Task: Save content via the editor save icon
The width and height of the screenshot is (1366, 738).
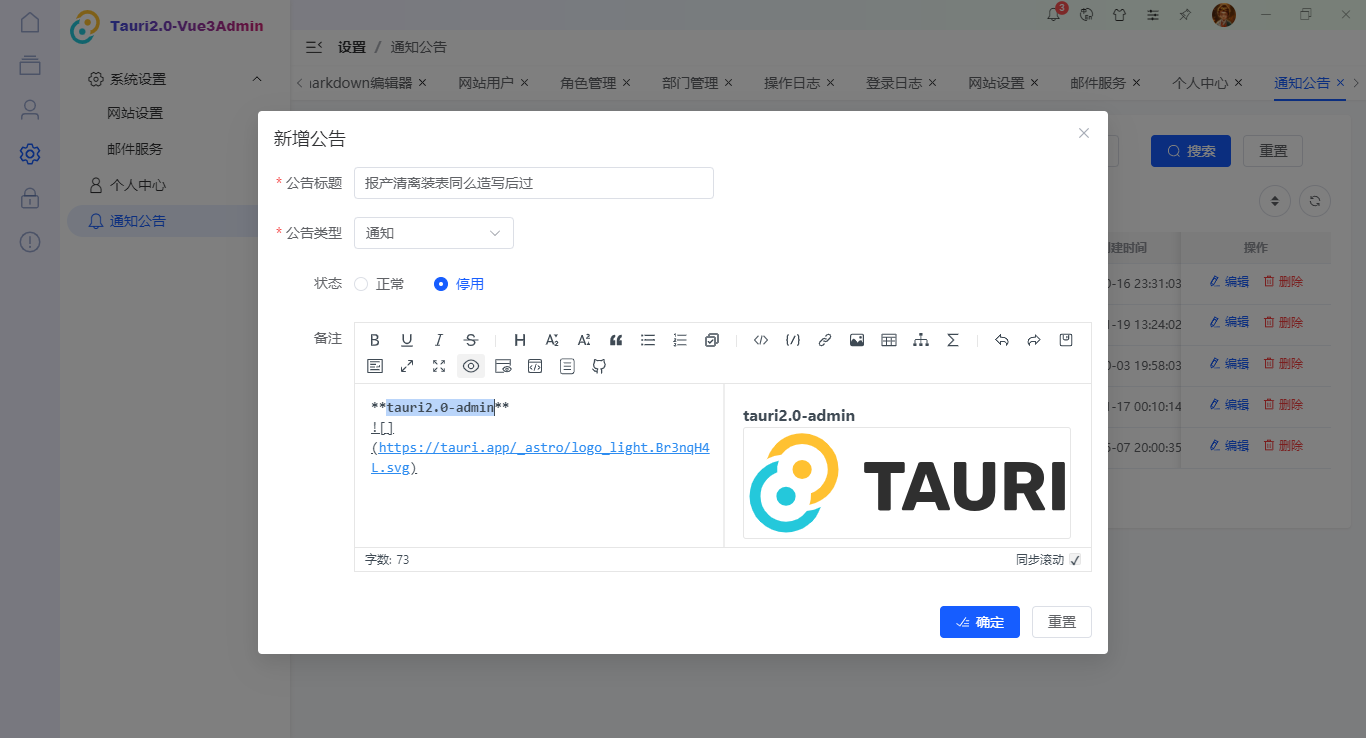Action: (1066, 340)
